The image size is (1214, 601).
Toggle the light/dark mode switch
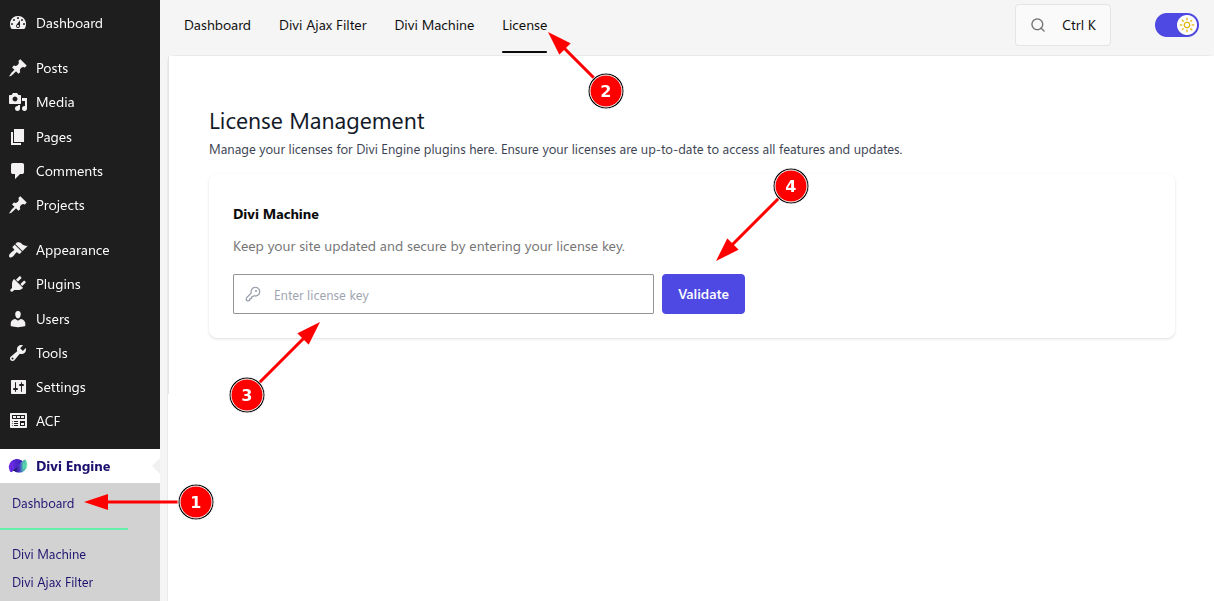point(1176,25)
